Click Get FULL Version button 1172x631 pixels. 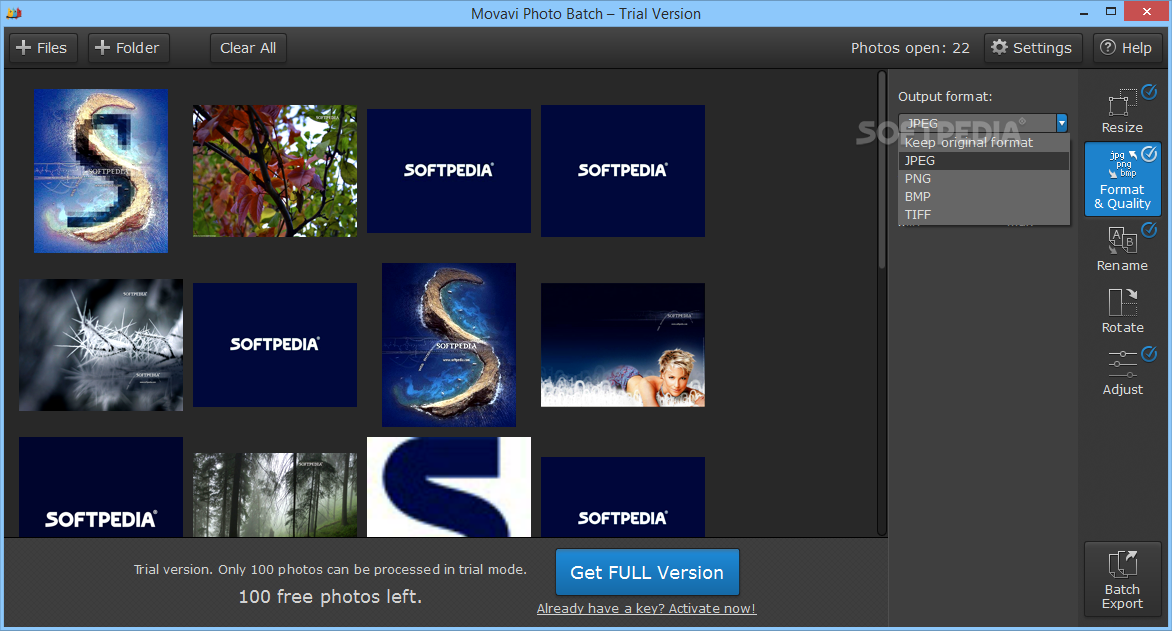tap(647, 572)
